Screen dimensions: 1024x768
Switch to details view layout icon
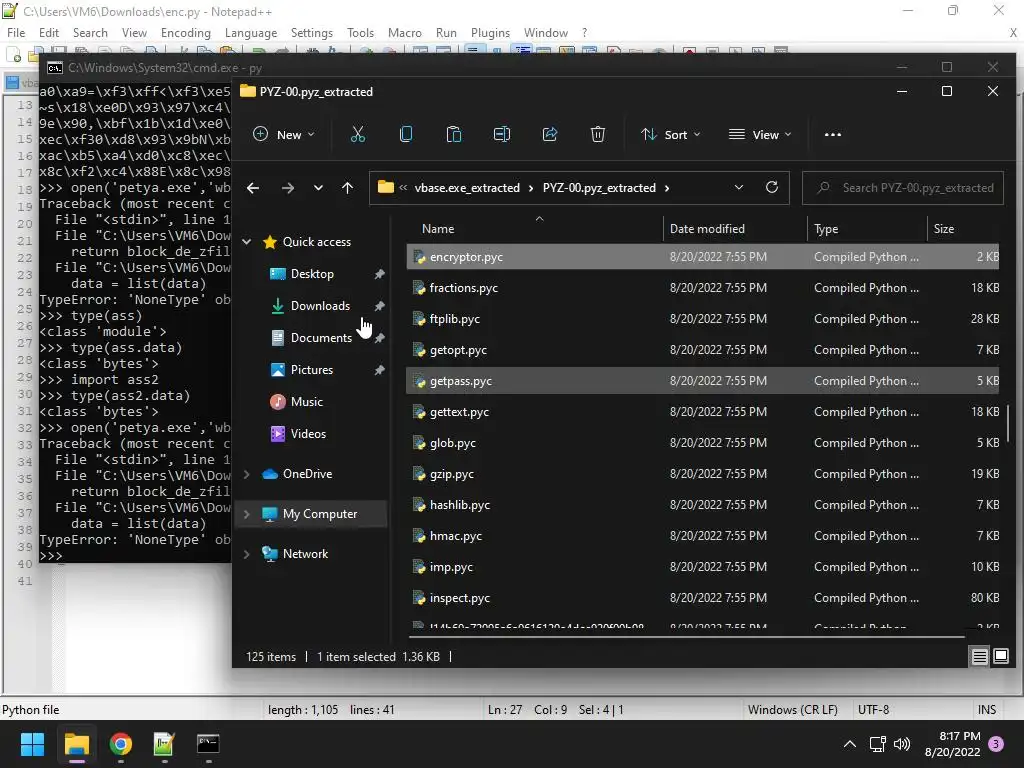(x=980, y=656)
